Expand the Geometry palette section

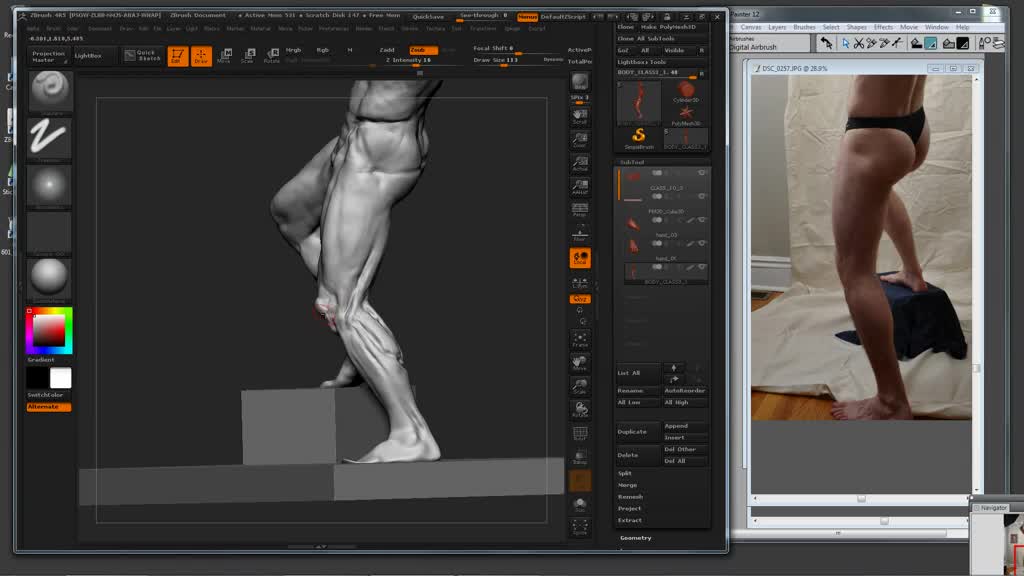coord(635,538)
